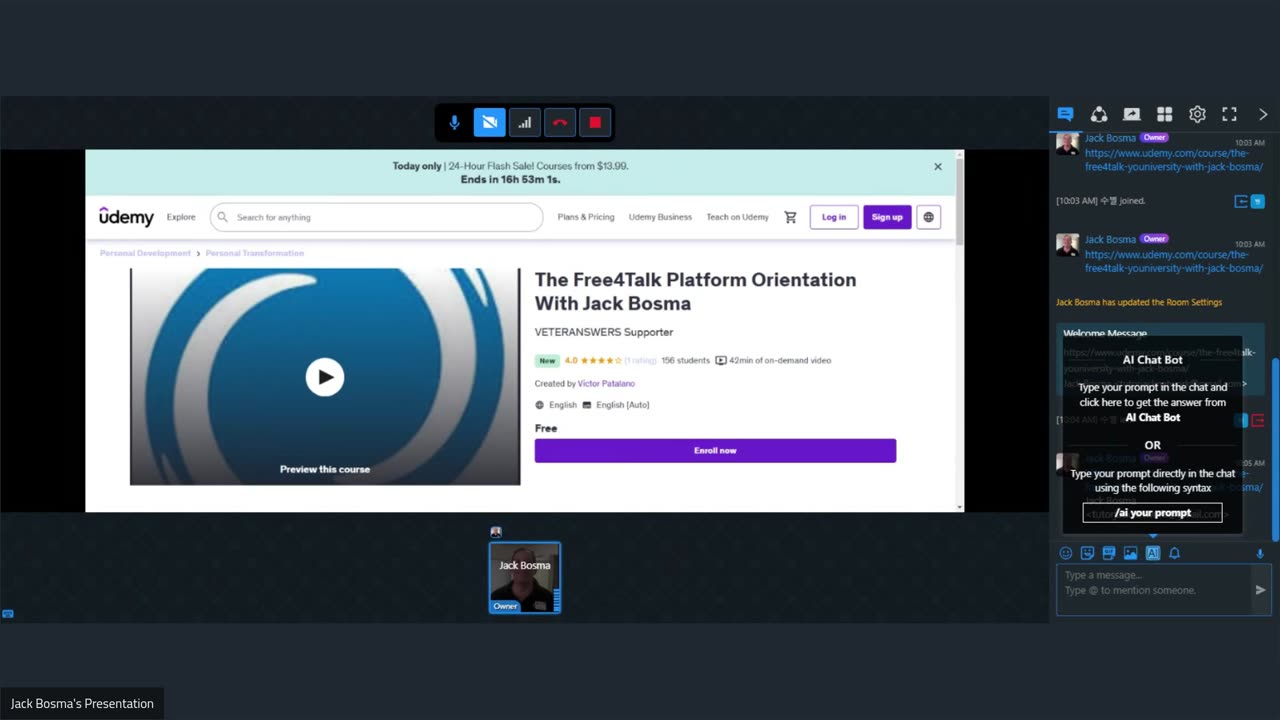1280x720 pixels.
Task: Toggle the camera off button
Action: [x=489, y=123]
